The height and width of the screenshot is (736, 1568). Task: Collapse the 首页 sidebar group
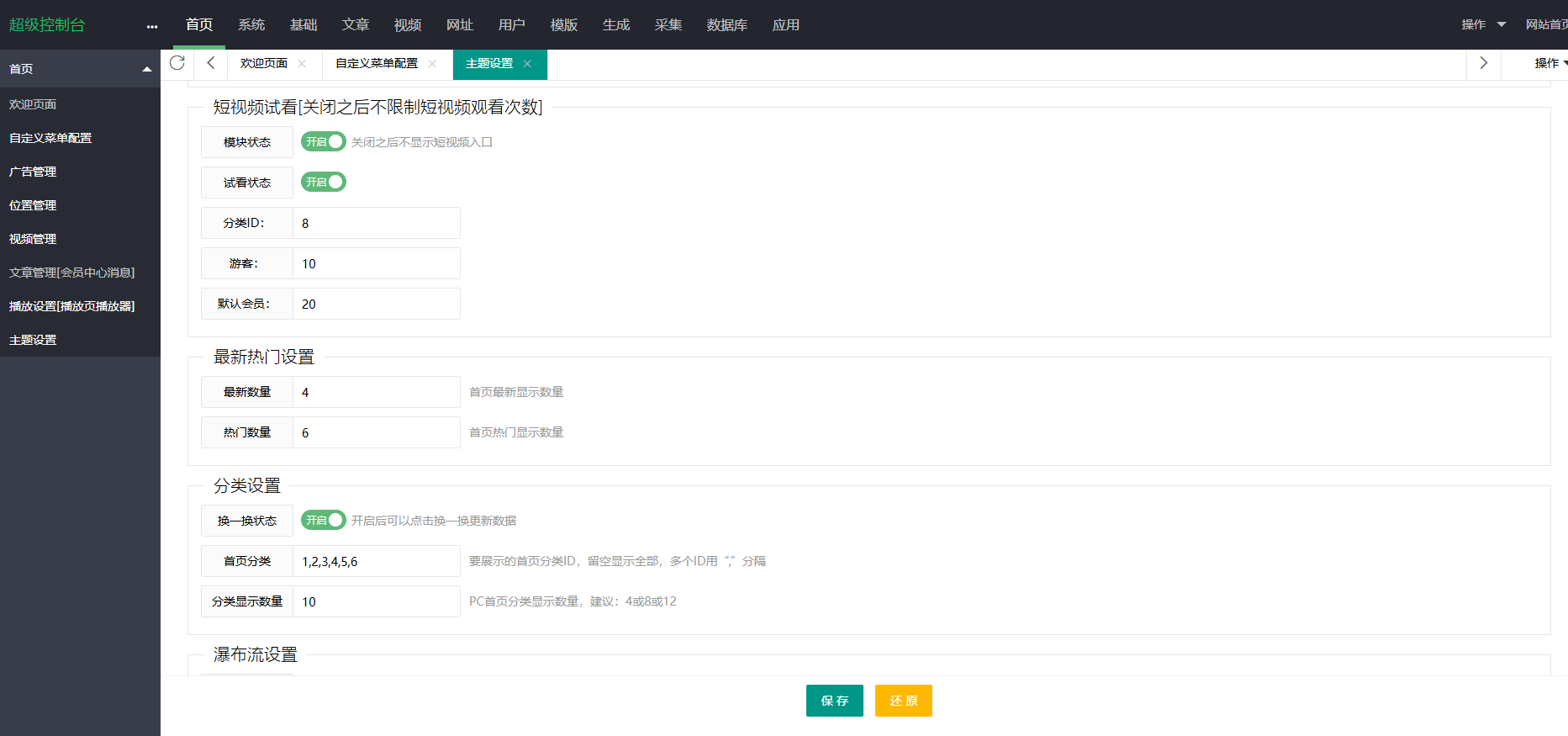(x=147, y=69)
